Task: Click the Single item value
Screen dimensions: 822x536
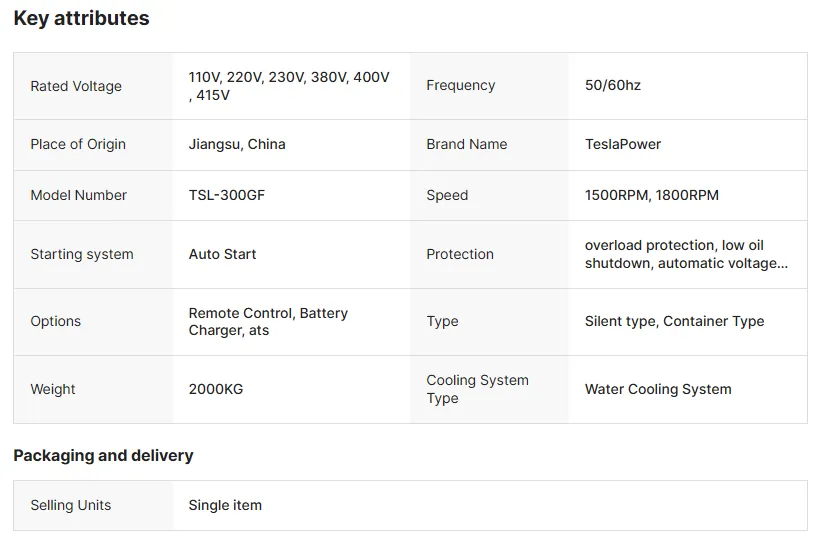Action: tap(225, 506)
